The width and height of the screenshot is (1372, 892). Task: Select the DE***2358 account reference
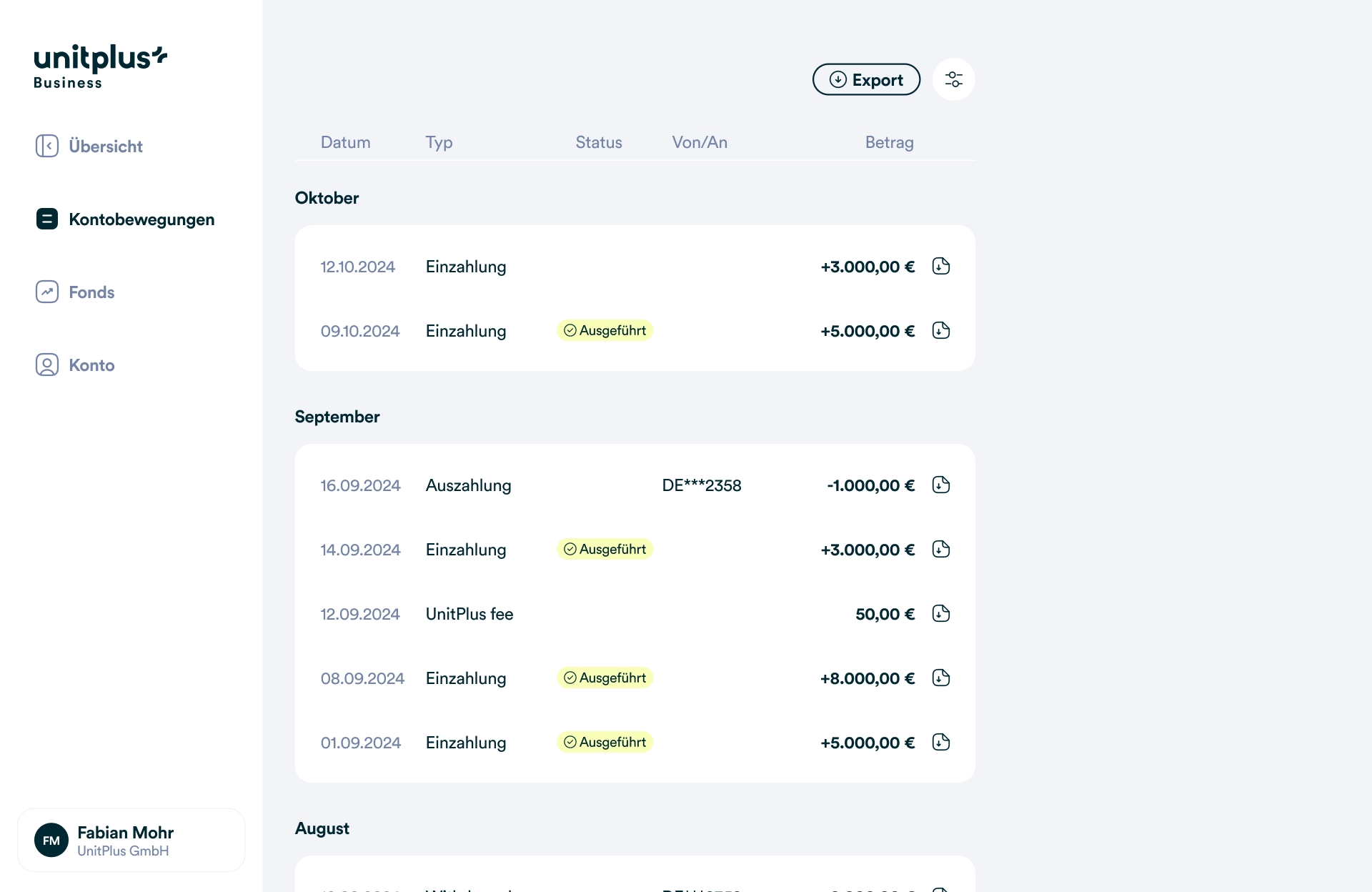(701, 485)
